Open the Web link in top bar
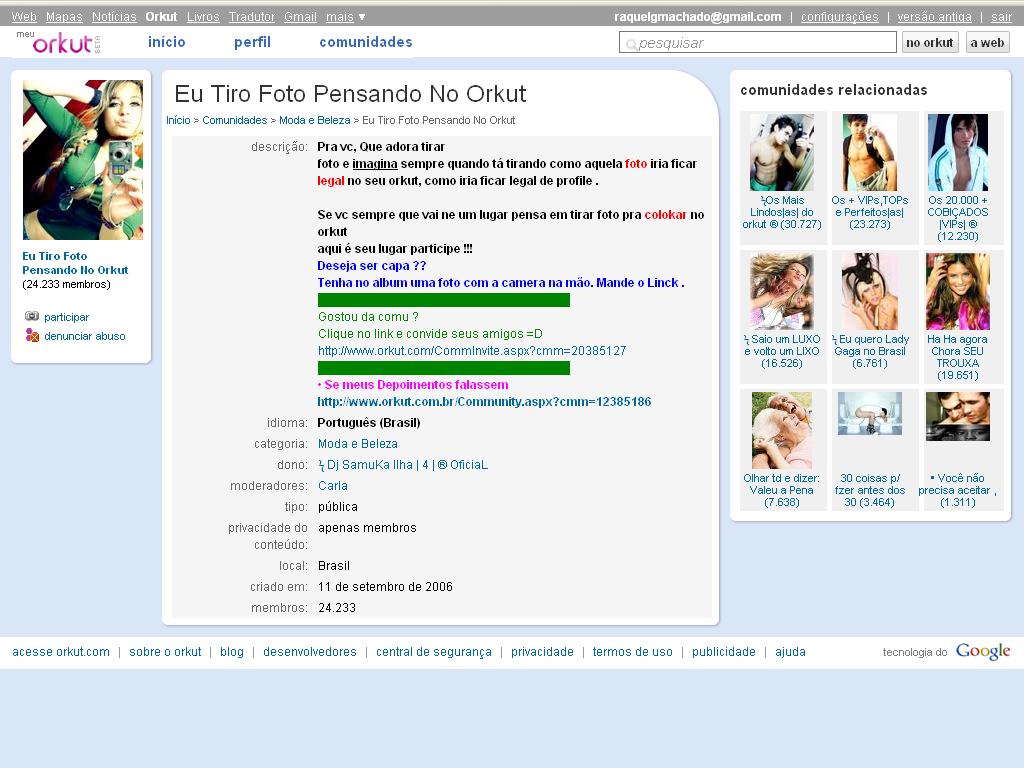This screenshot has height=768, width=1024. [x=24, y=17]
